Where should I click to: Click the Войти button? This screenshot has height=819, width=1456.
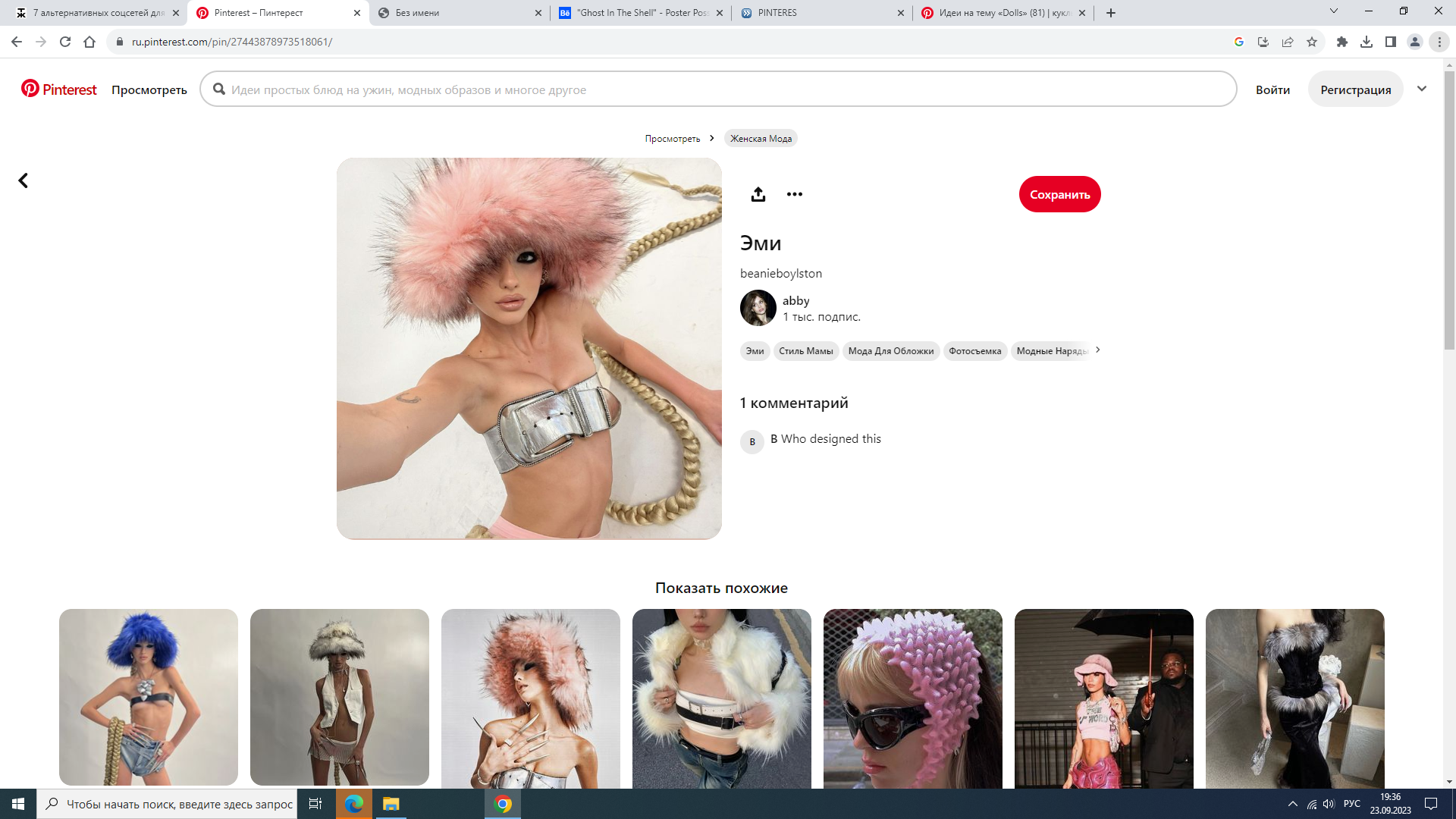[1272, 89]
